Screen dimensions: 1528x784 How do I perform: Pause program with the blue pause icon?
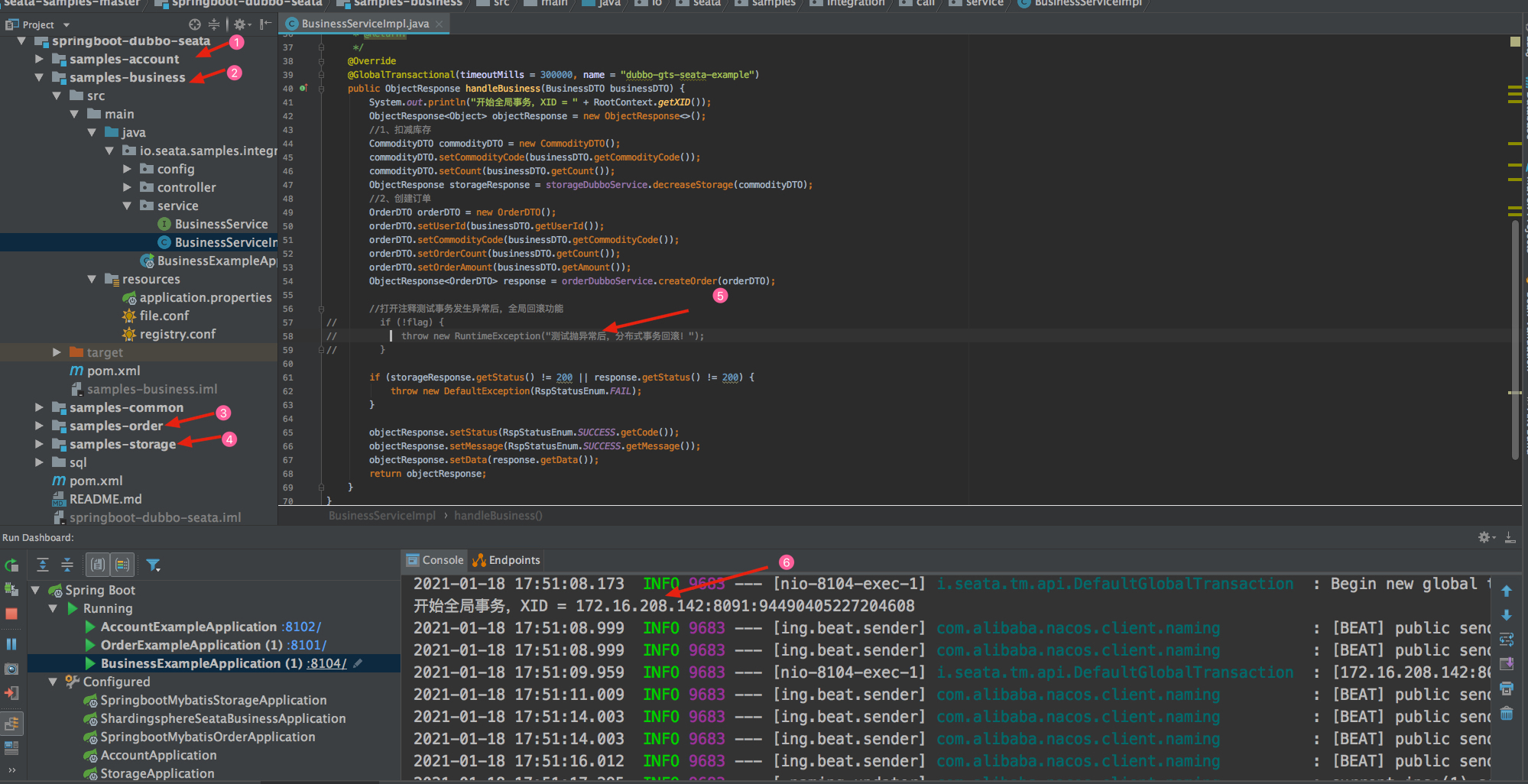[x=11, y=644]
